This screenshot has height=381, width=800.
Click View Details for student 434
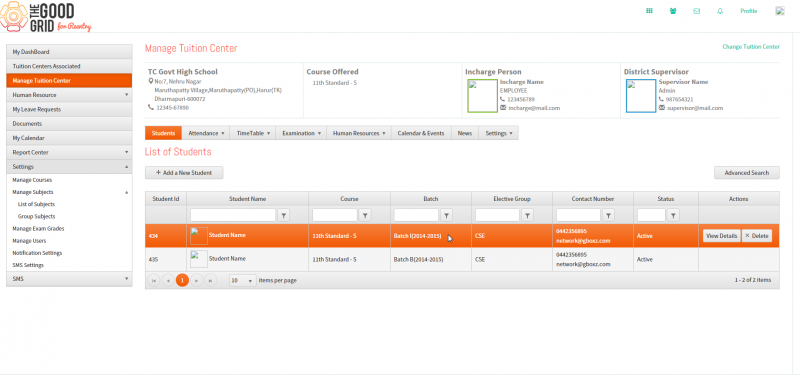tap(721, 236)
